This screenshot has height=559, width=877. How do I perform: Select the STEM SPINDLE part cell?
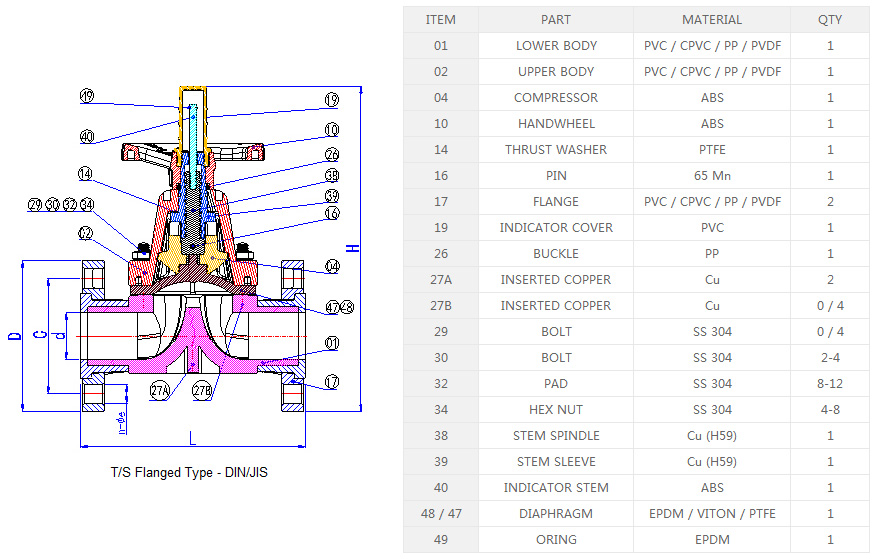(x=556, y=435)
